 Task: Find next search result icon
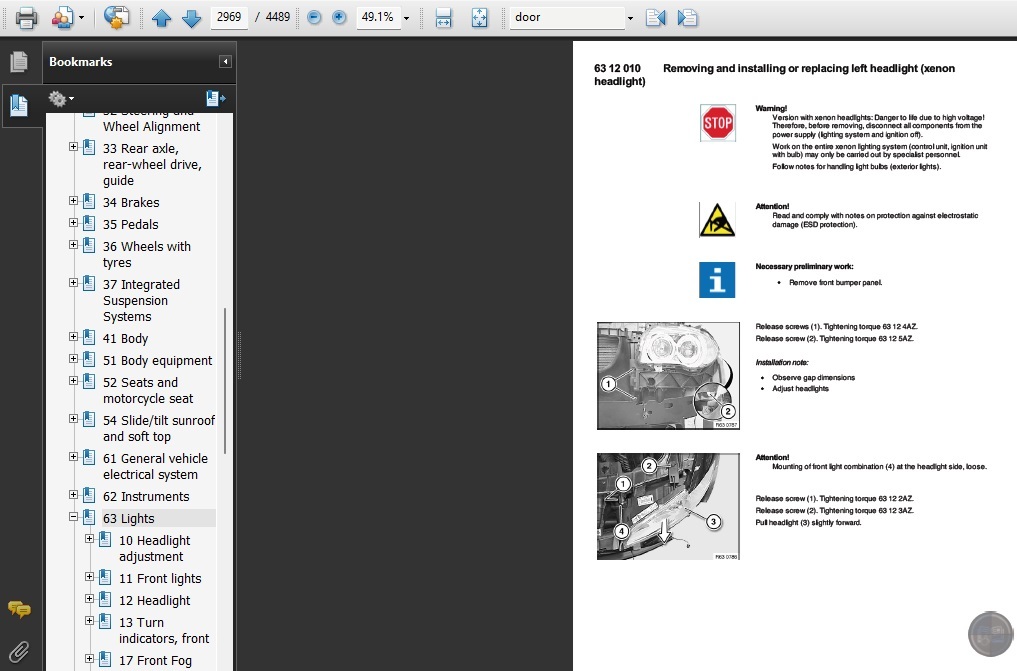click(x=687, y=18)
